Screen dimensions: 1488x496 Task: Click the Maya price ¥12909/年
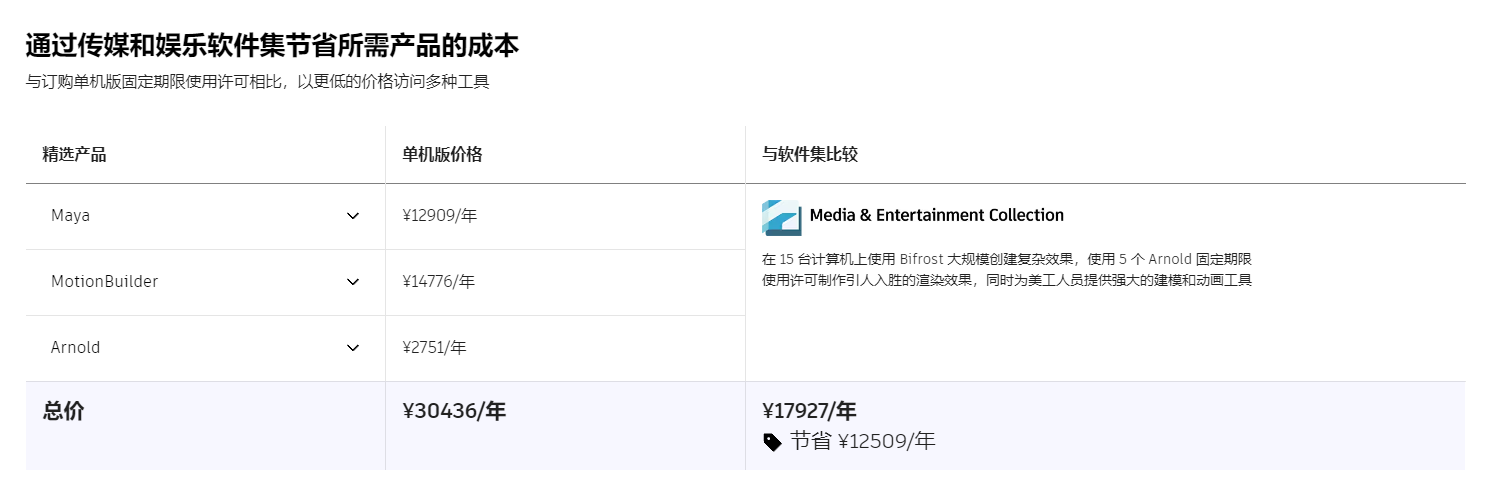440,216
